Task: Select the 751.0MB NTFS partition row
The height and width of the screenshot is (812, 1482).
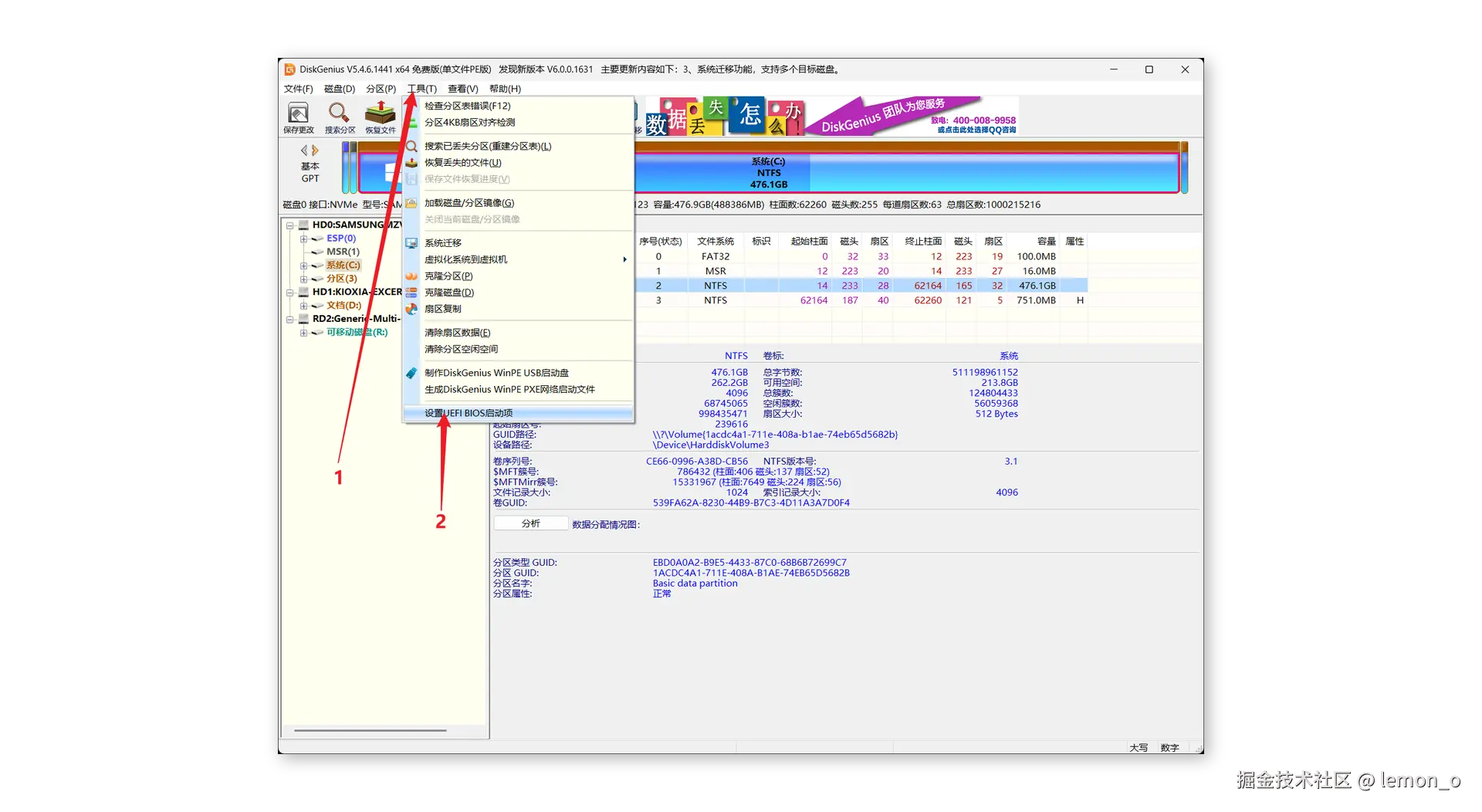Action: pyautogui.click(x=862, y=300)
